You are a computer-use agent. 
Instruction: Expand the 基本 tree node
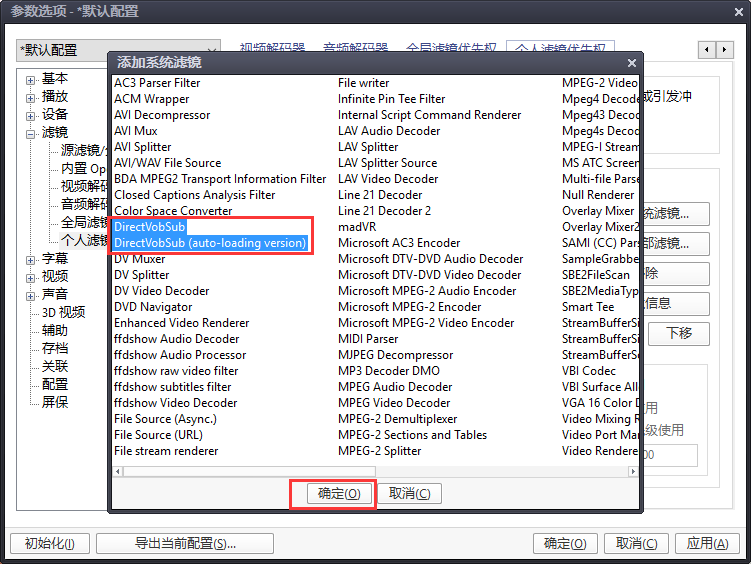[31, 79]
